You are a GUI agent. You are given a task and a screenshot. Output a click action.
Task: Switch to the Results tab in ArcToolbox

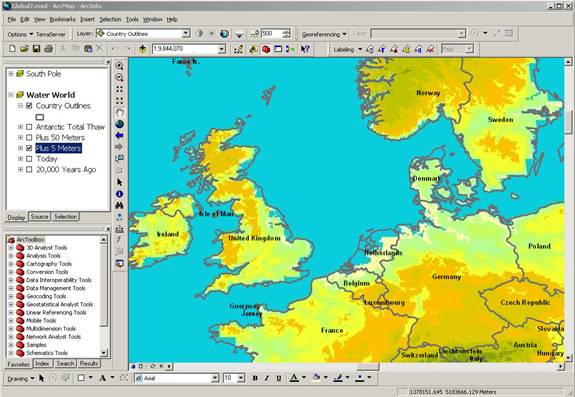(x=89, y=364)
